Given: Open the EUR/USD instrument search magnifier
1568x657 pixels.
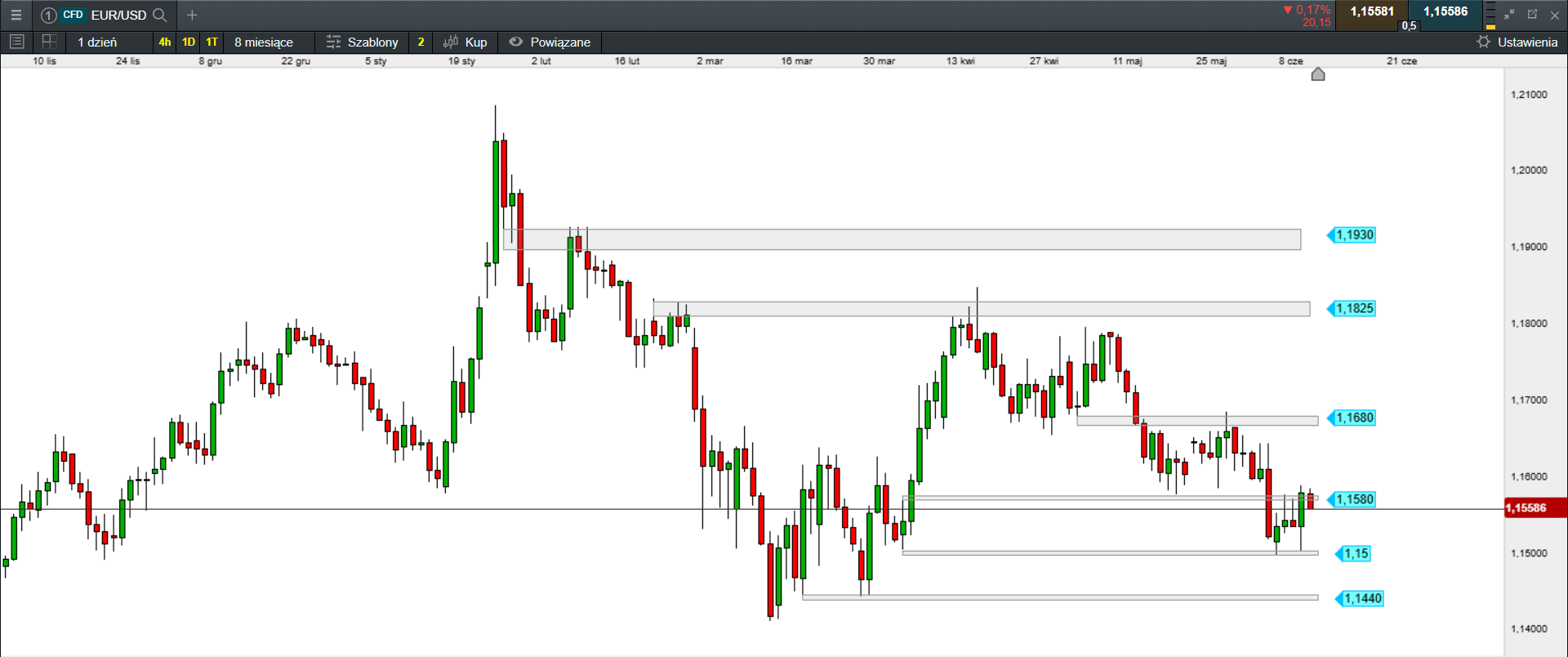Looking at the screenshot, I should coord(160,15).
